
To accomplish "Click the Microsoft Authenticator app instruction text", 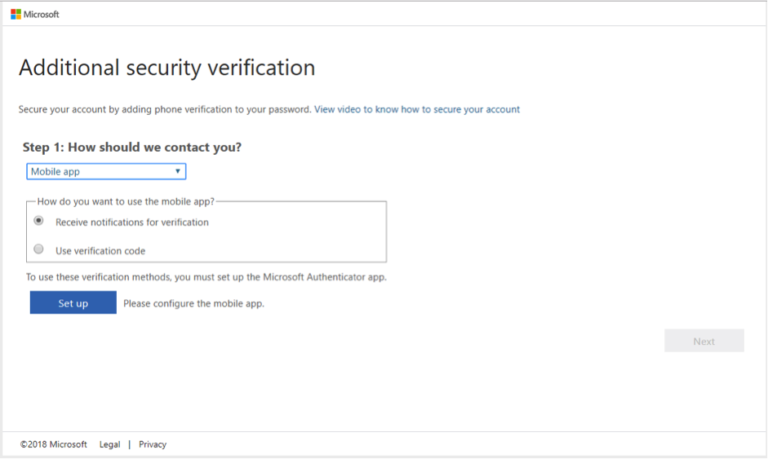I will click(206, 277).
